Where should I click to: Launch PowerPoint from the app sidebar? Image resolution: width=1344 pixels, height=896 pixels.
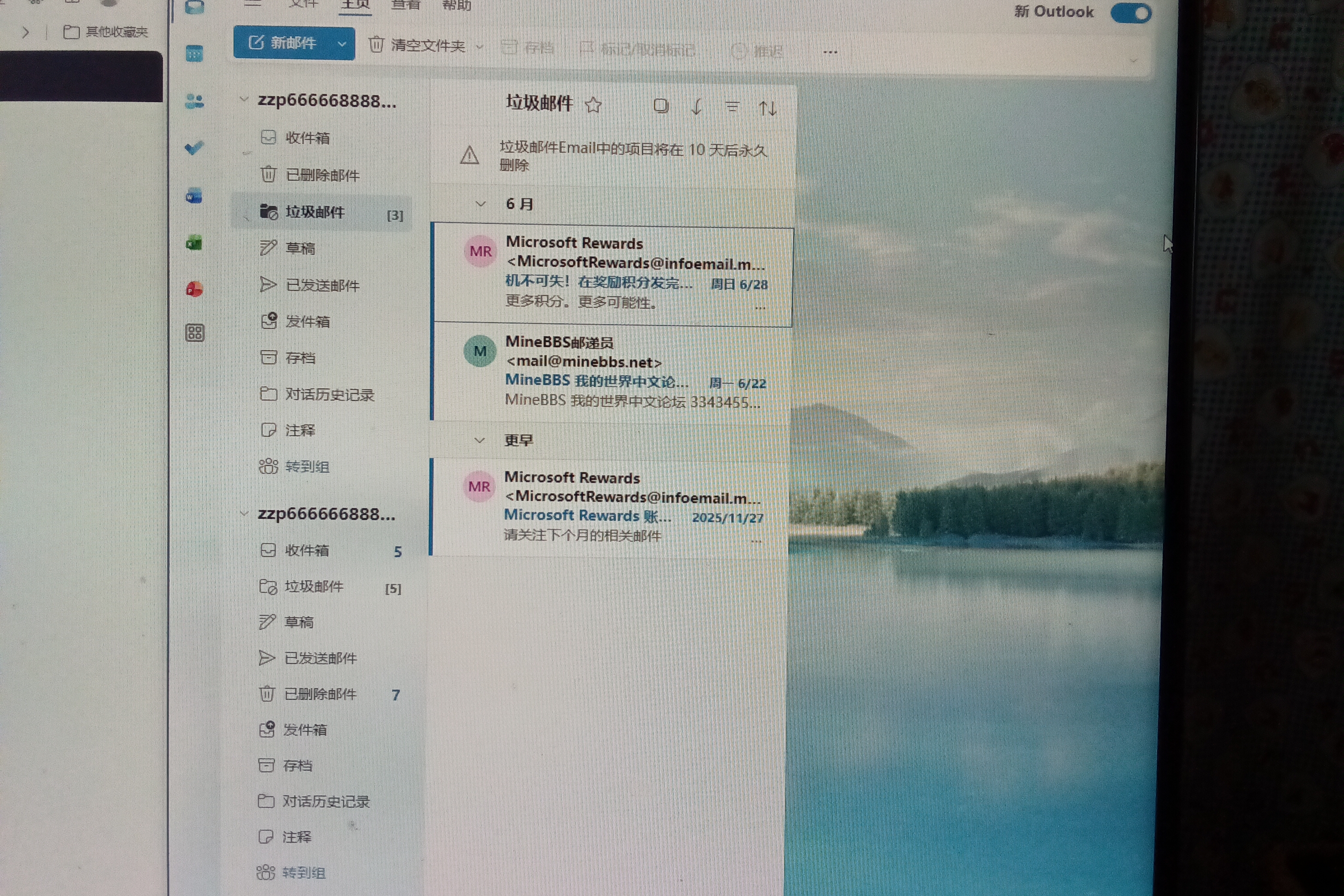pos(194,289)
